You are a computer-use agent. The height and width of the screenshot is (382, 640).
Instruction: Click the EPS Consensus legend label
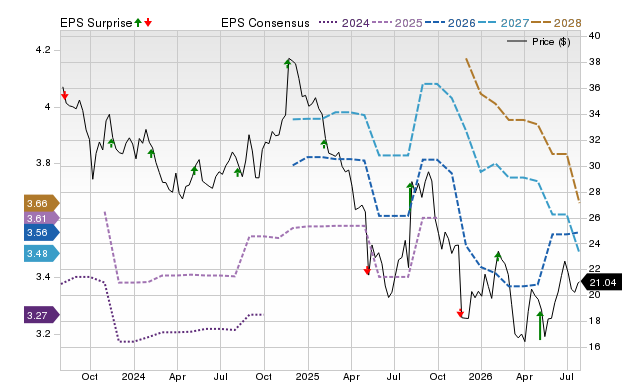pyautogui.click(x=265, y=23)
